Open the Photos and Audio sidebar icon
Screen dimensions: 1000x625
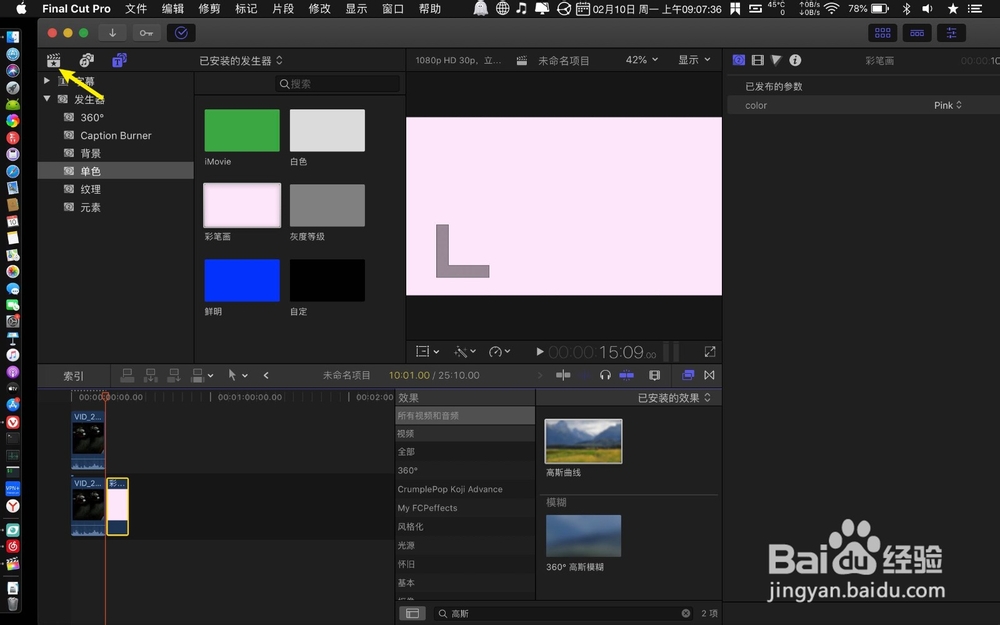(87, 60)
